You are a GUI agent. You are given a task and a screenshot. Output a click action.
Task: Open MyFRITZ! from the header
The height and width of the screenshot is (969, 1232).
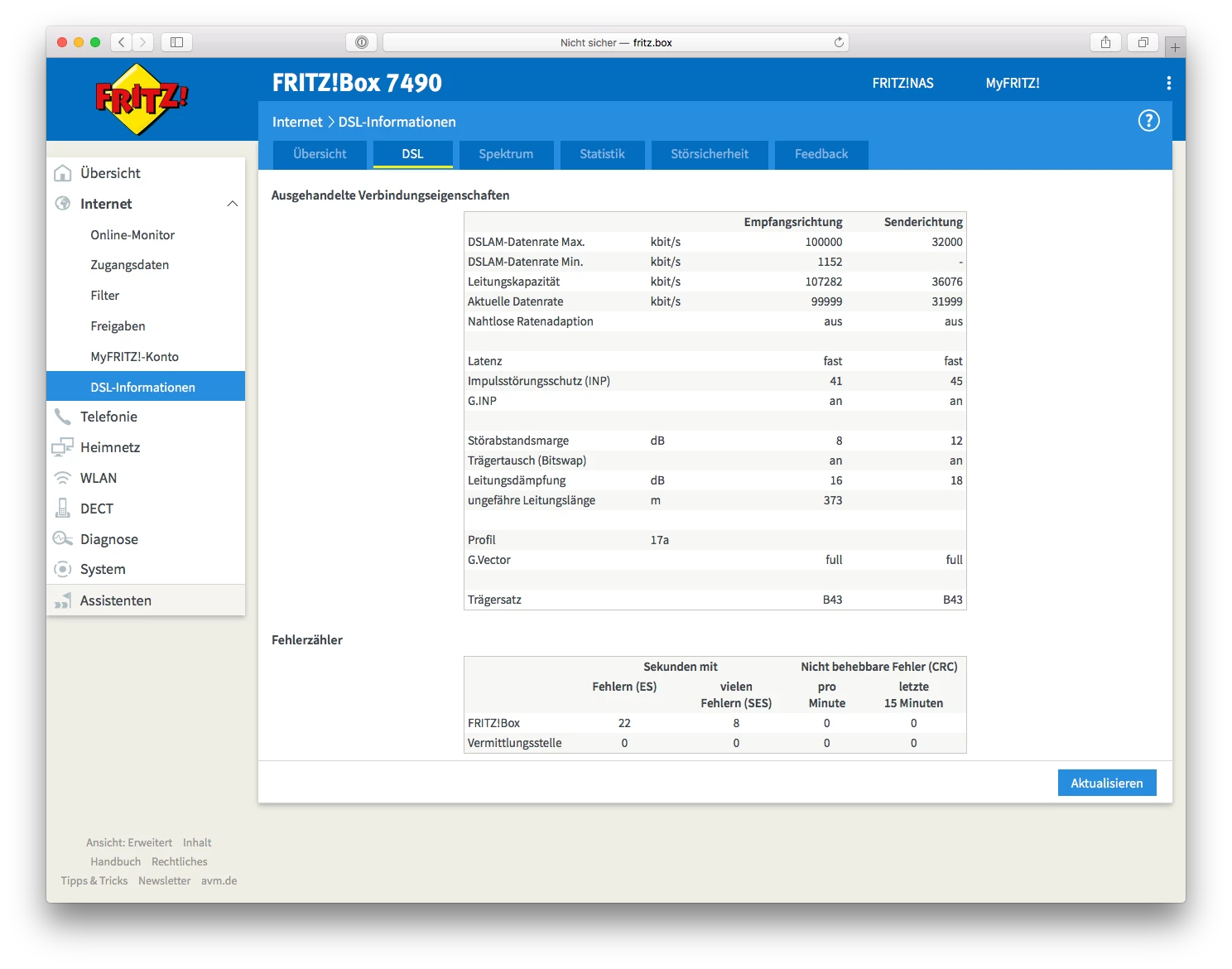1013,83
